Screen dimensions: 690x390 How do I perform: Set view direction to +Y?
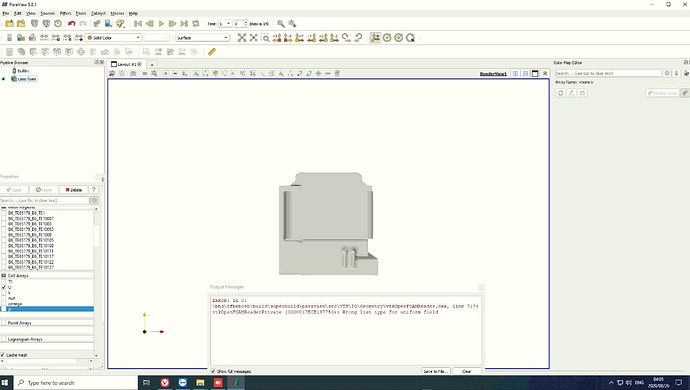point(300,38)
